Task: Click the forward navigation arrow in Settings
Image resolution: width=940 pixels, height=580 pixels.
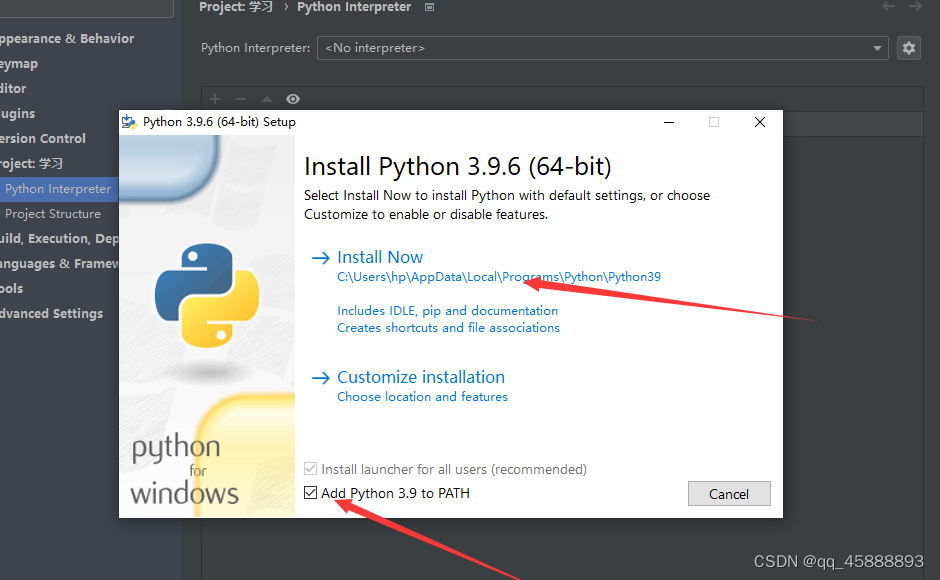Action: pos(915,7)
